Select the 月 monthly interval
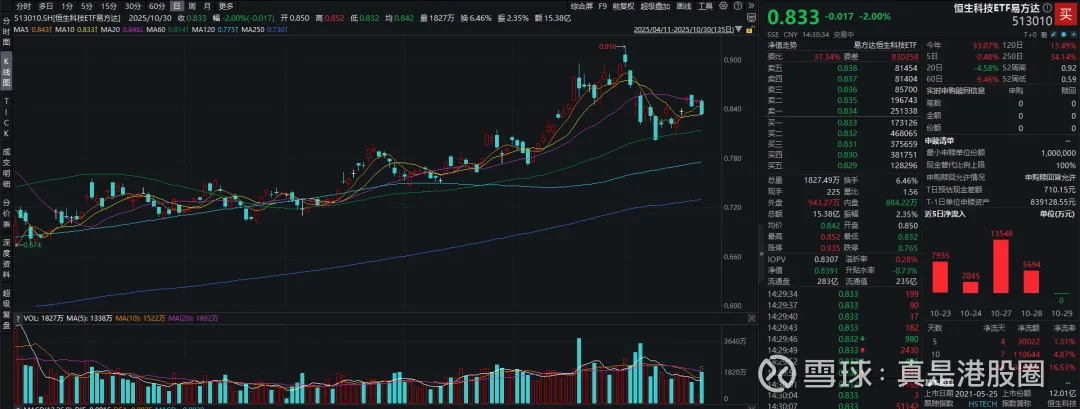 point(207,6)
